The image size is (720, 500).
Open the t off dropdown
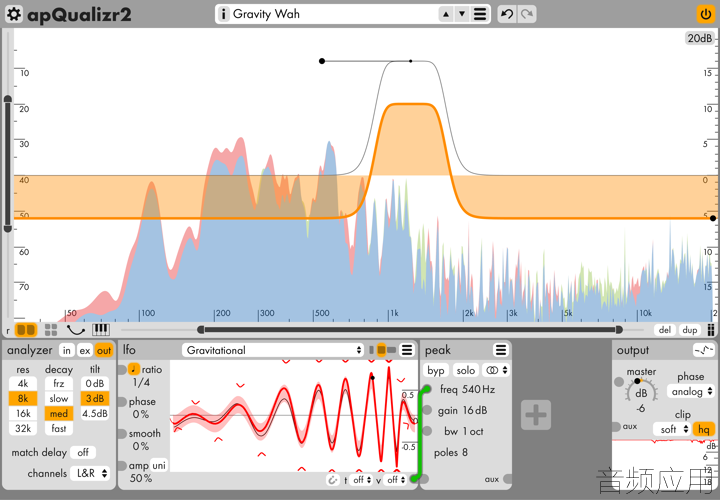pos(361,480)
